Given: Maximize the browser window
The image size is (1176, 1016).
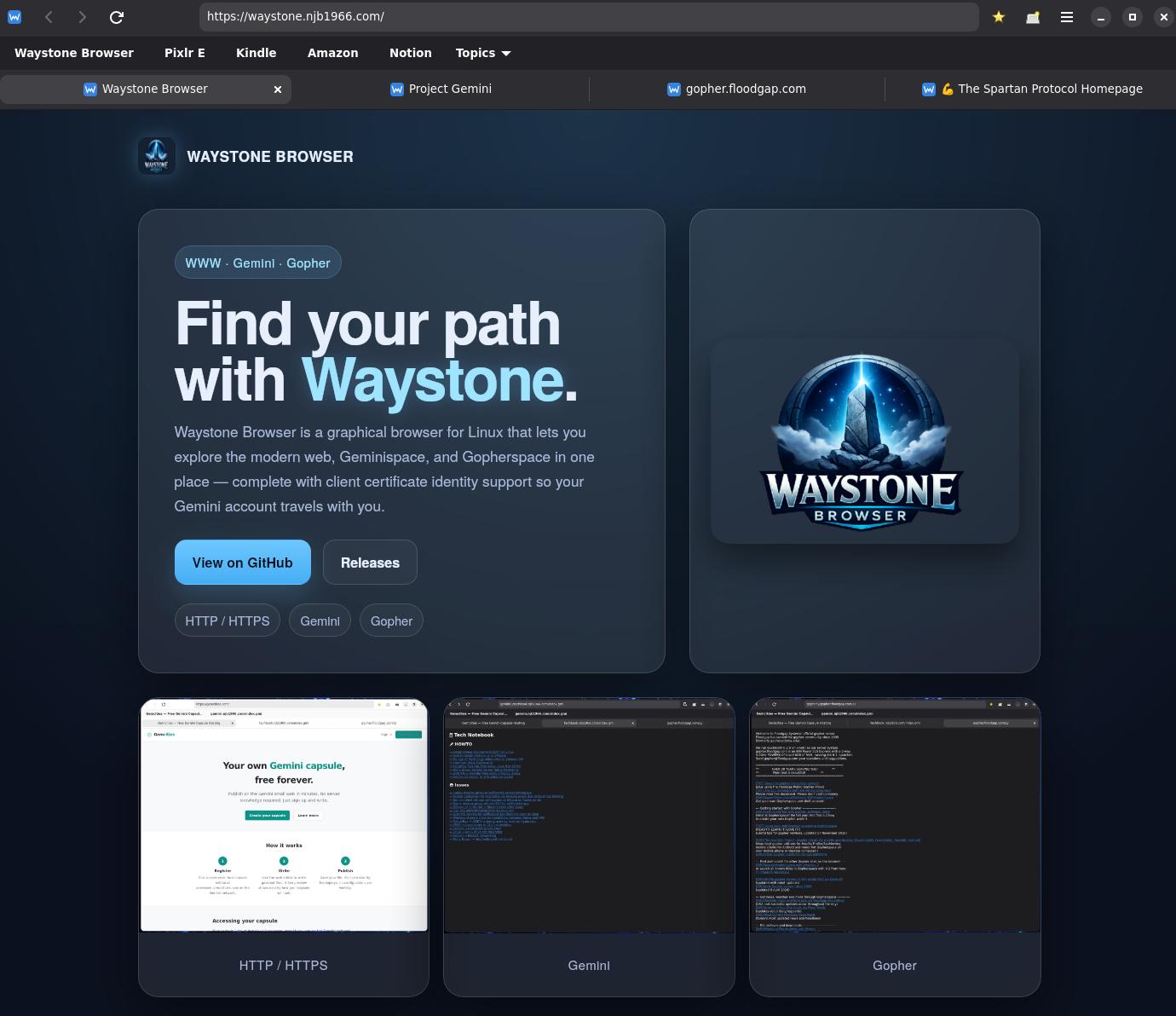Looking at the screenshot, I should pos(1133,16).
